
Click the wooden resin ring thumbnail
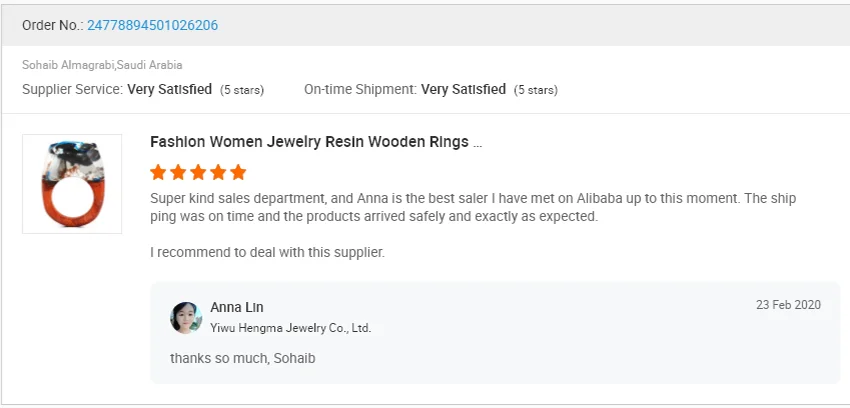click(72, 184)
